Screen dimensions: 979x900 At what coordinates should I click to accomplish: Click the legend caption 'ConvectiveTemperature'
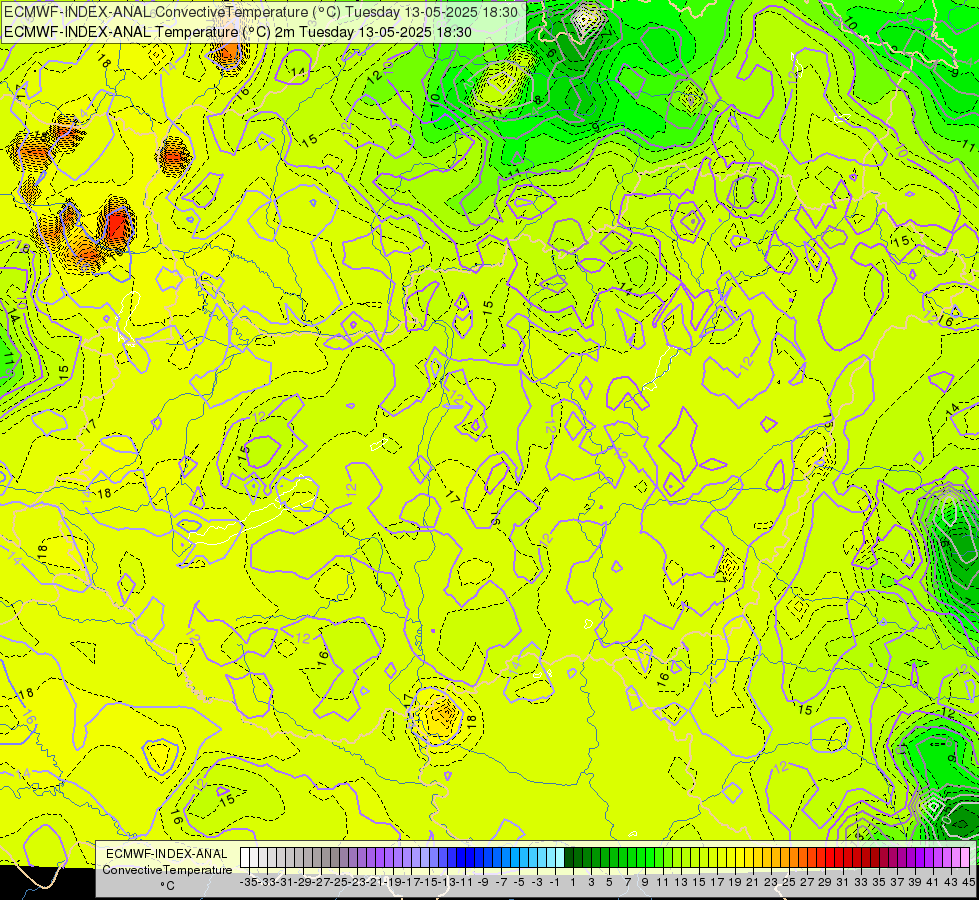[x=167, y=870]
